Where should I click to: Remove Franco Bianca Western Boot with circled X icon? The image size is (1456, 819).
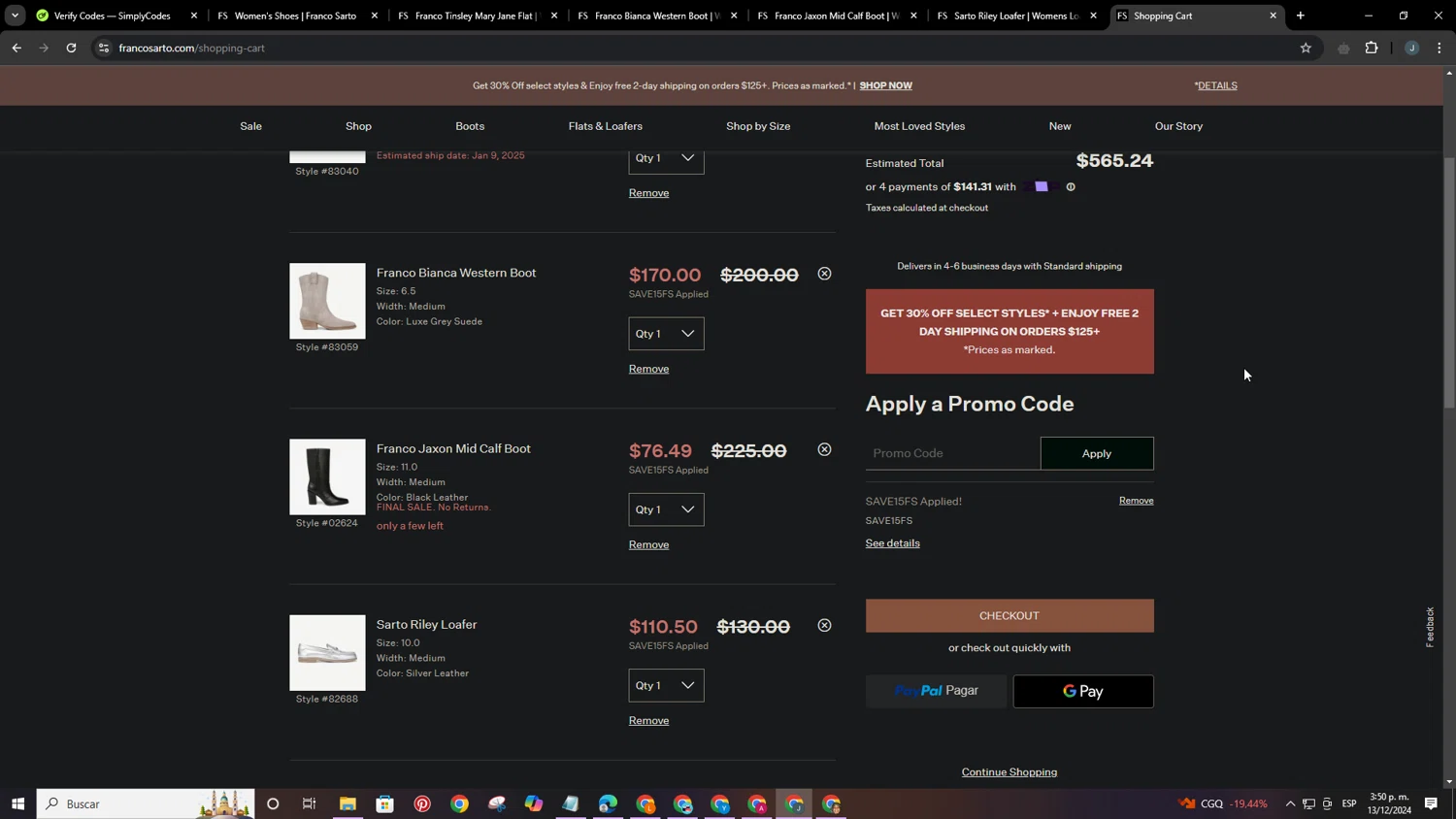click(824, 274)
